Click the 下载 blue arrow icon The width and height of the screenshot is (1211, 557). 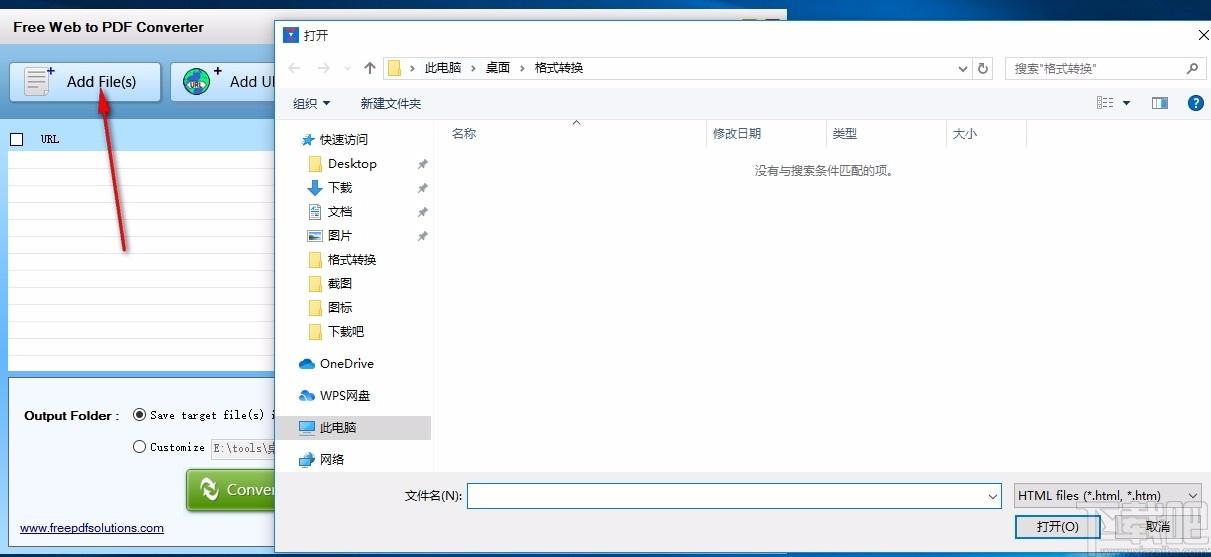point(315,188)
